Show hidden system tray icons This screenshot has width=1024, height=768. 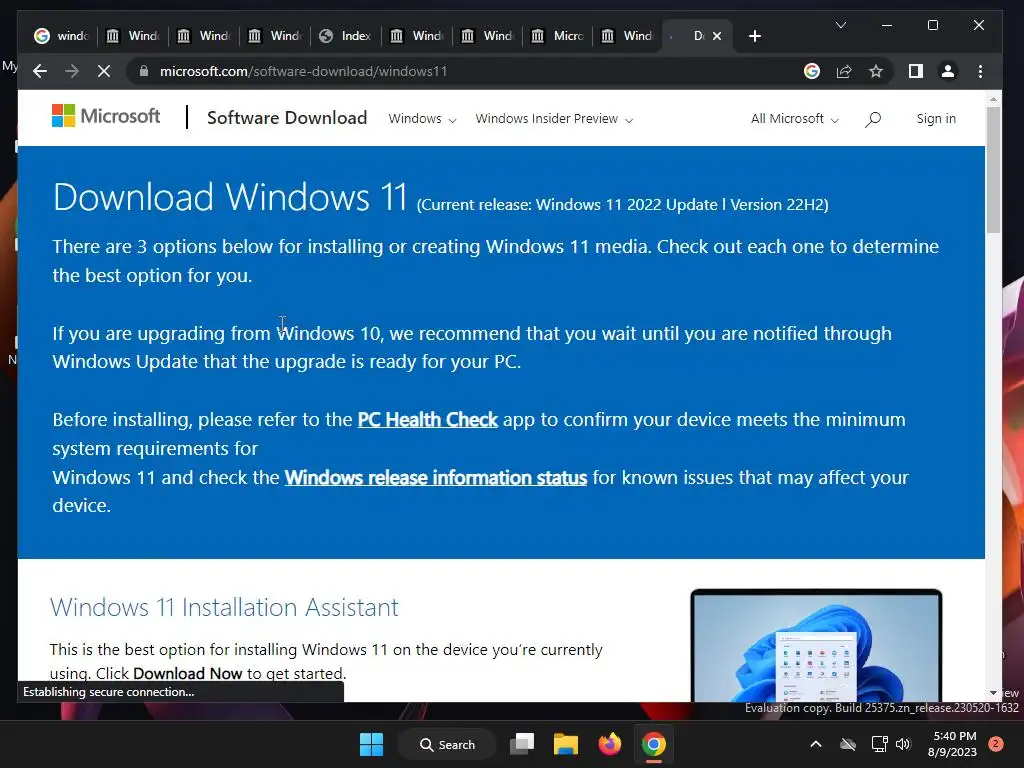816,744
